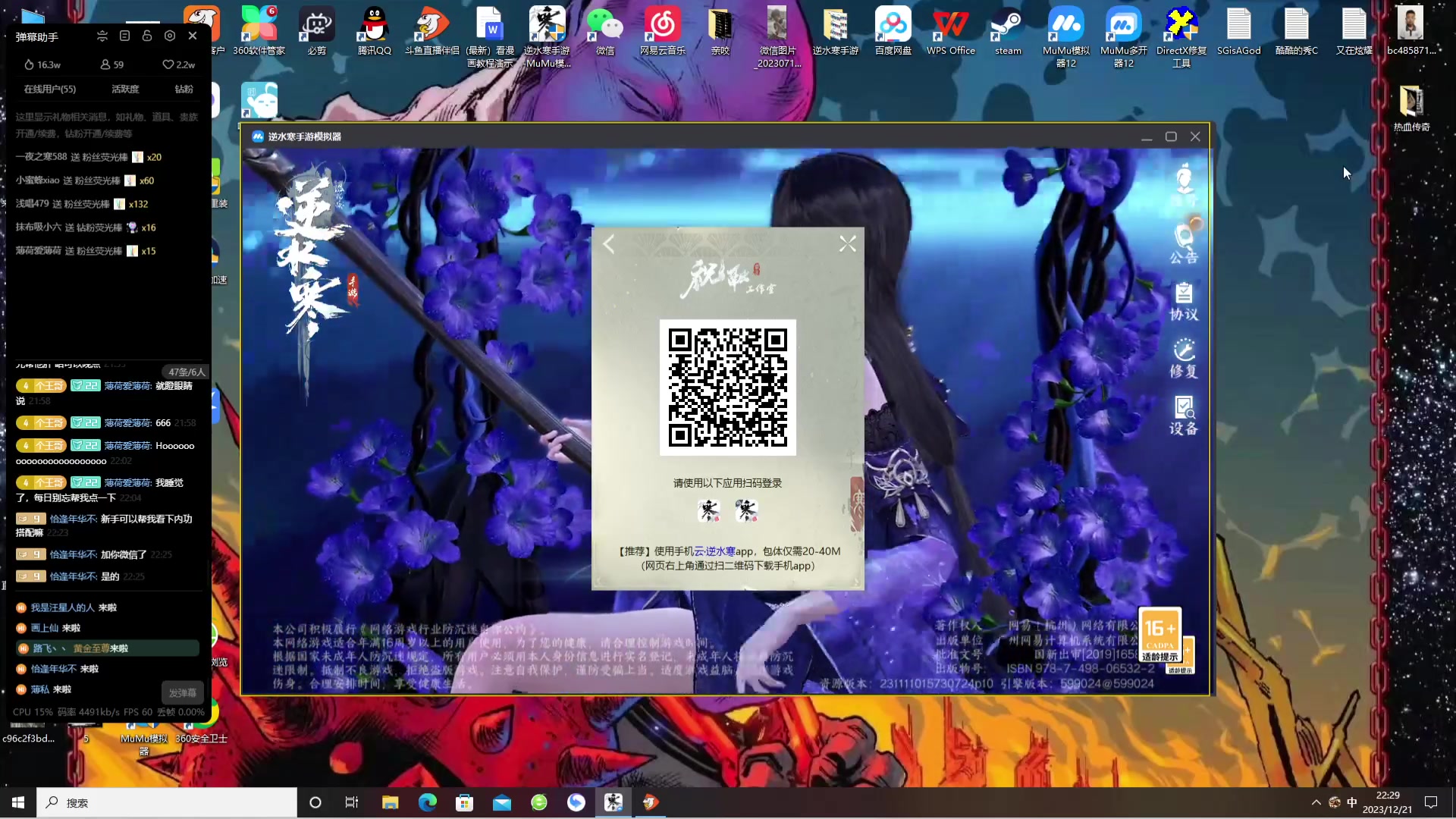Open MuMu多开器12 desktop icon
The image size is (1456, 819).
click(x=1123, y=36)
